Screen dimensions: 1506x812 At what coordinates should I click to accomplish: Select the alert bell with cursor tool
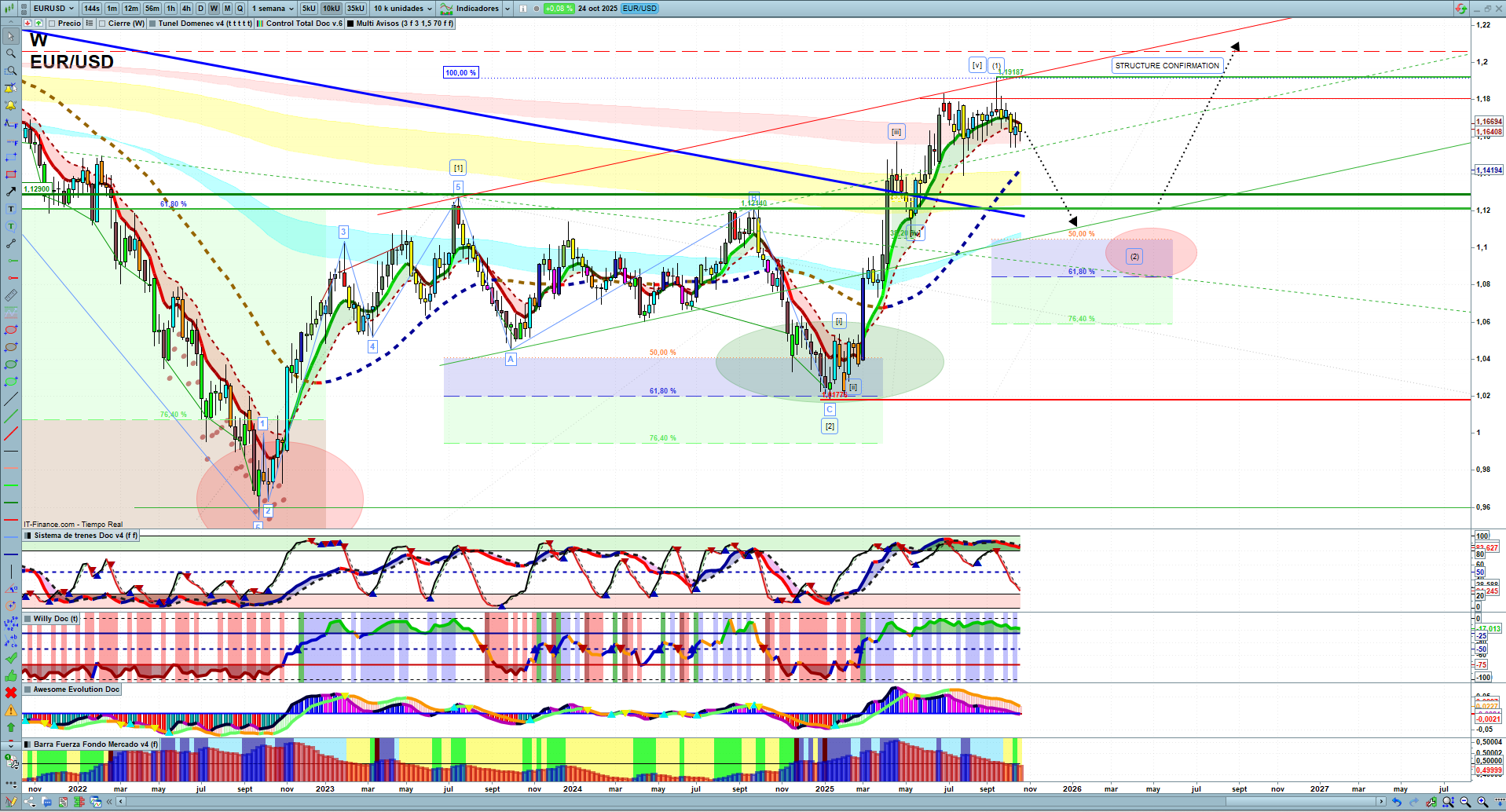click(11, 88)
